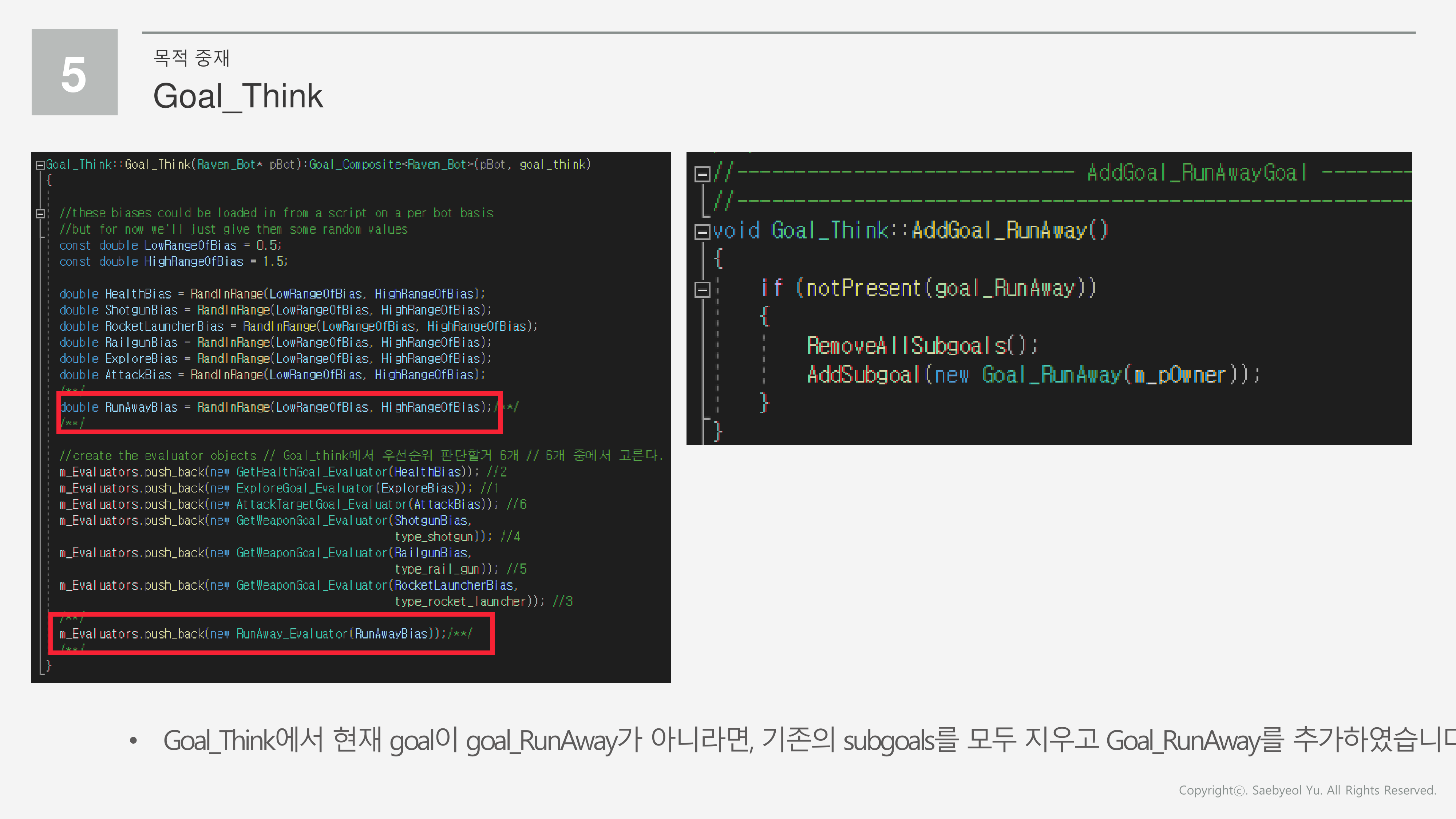Click the const double HighRangeOfBias line
Viewport: 1456px width, 819px height.
click(173, 261)
